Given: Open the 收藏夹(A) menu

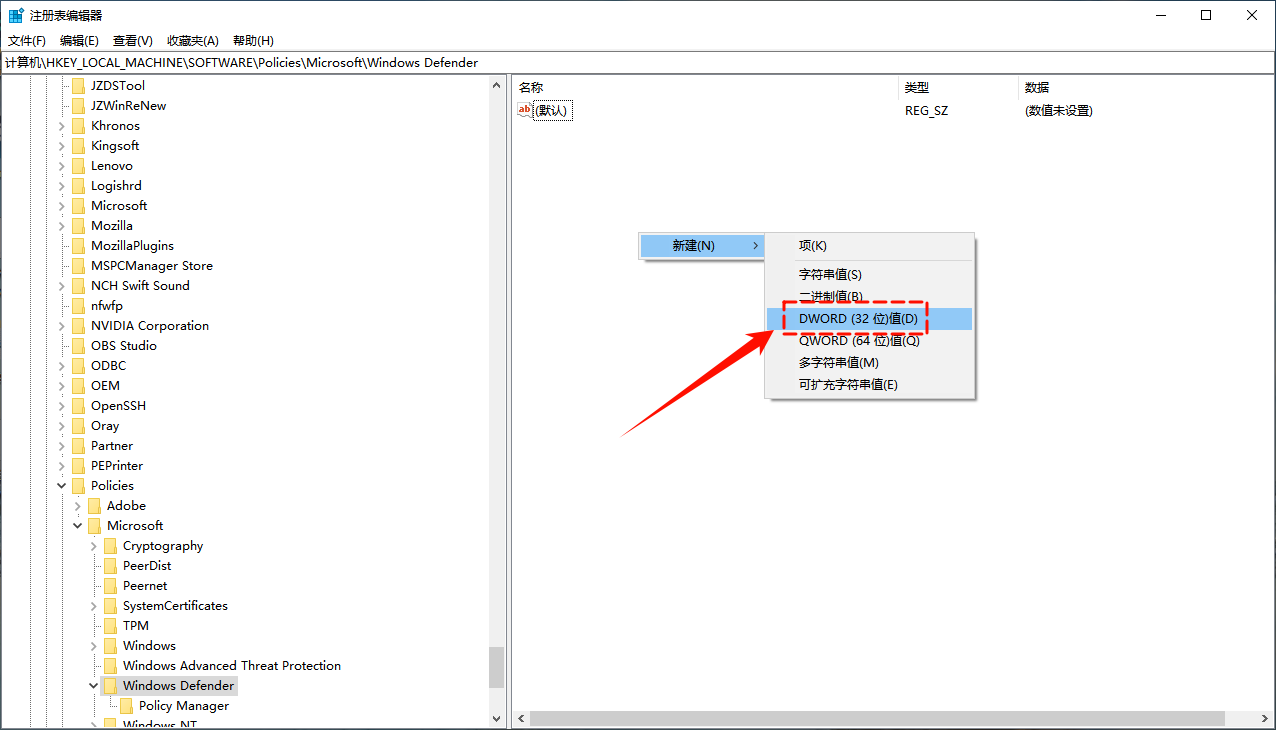Looking at the screenshot, I should pyautogui.click(x=192, y=40).
